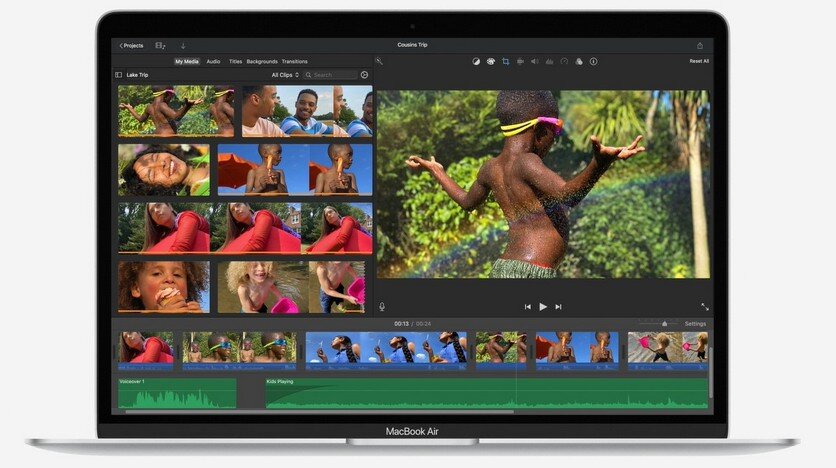Skip to next clip
Screen dimensions: 836x468
pos(558,307)
